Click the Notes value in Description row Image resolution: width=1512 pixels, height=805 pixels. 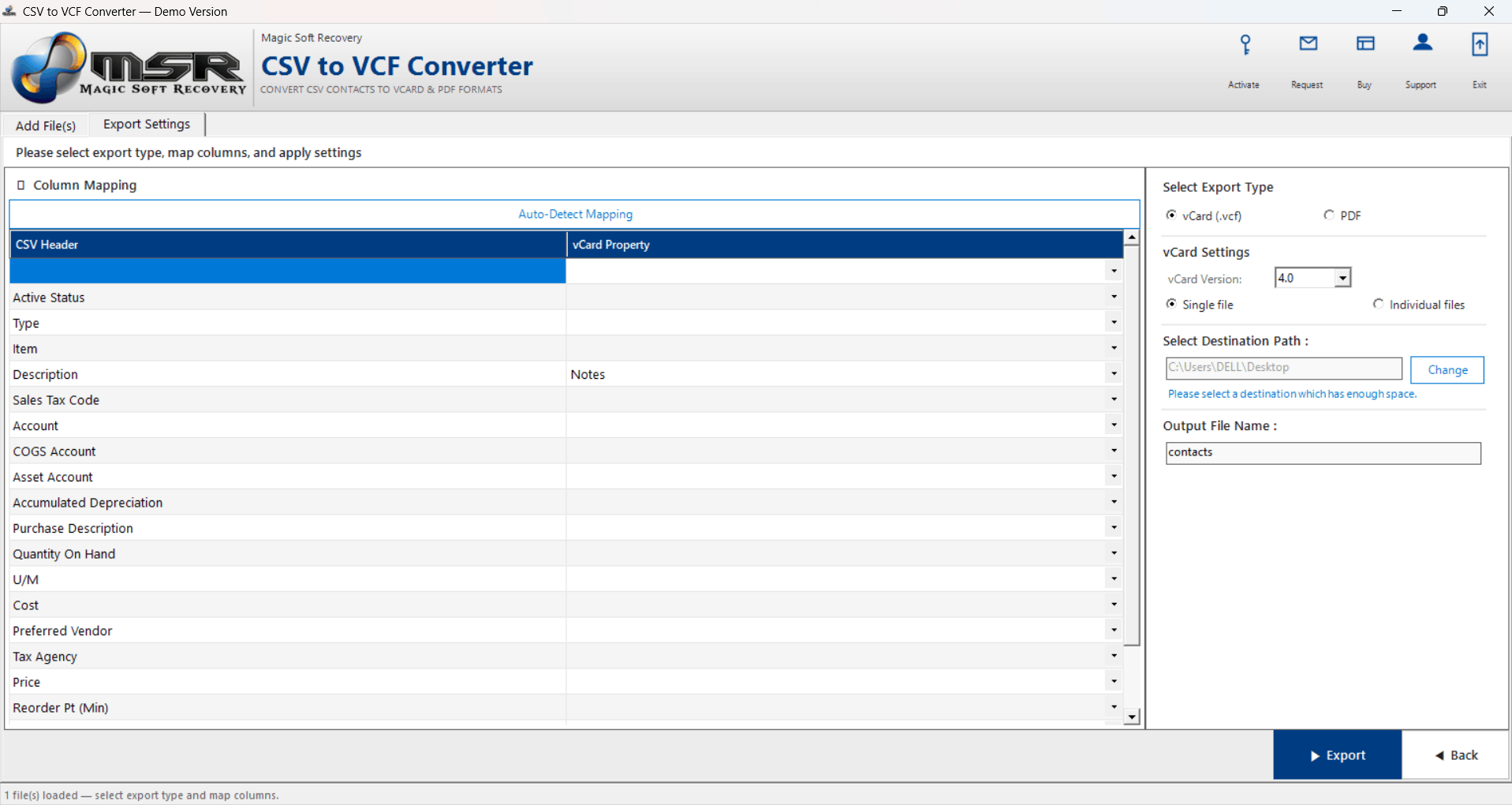[588, 374]
